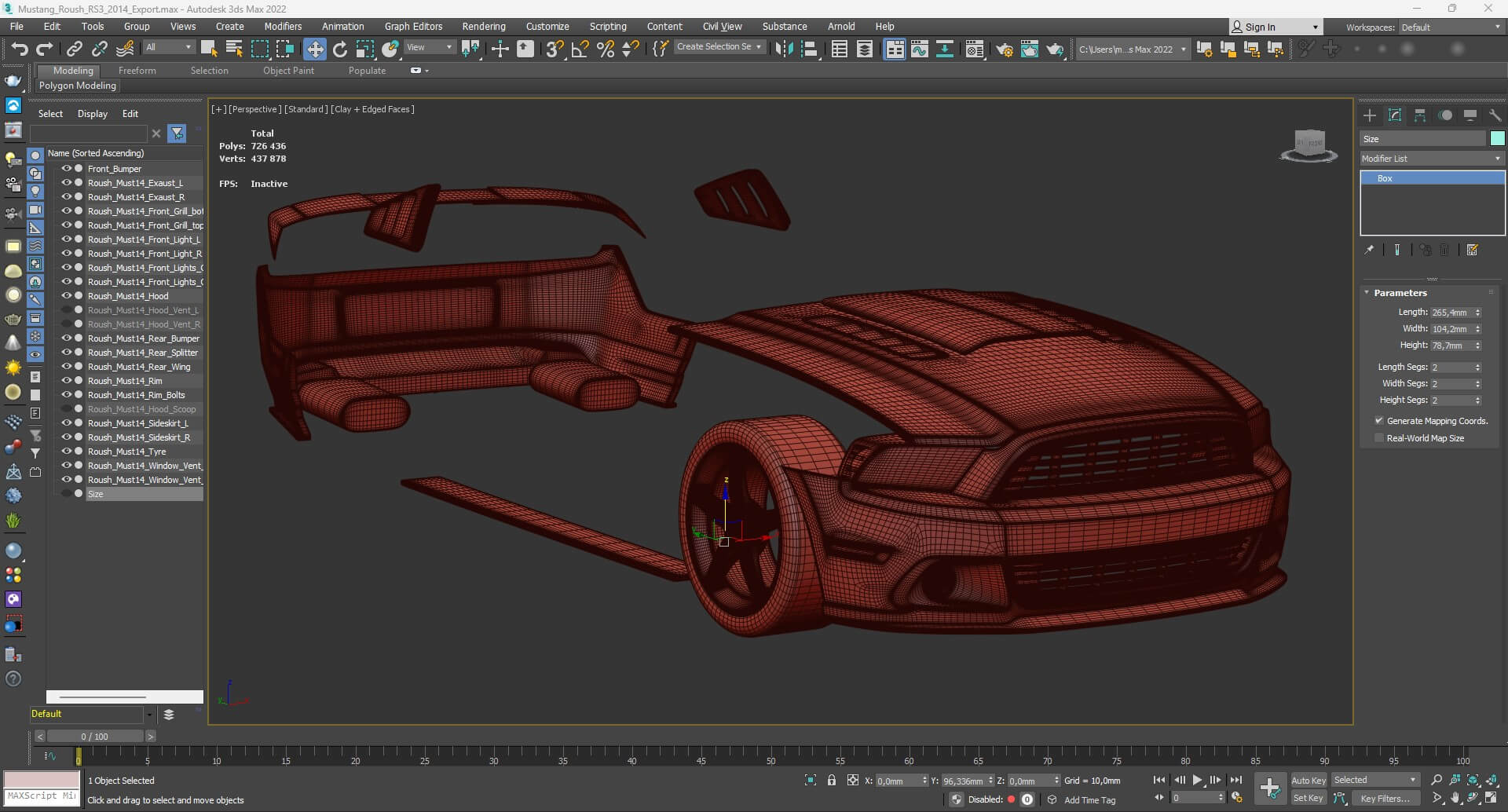
Task: Open the Hierarchy command panel
Action: 1420,115
